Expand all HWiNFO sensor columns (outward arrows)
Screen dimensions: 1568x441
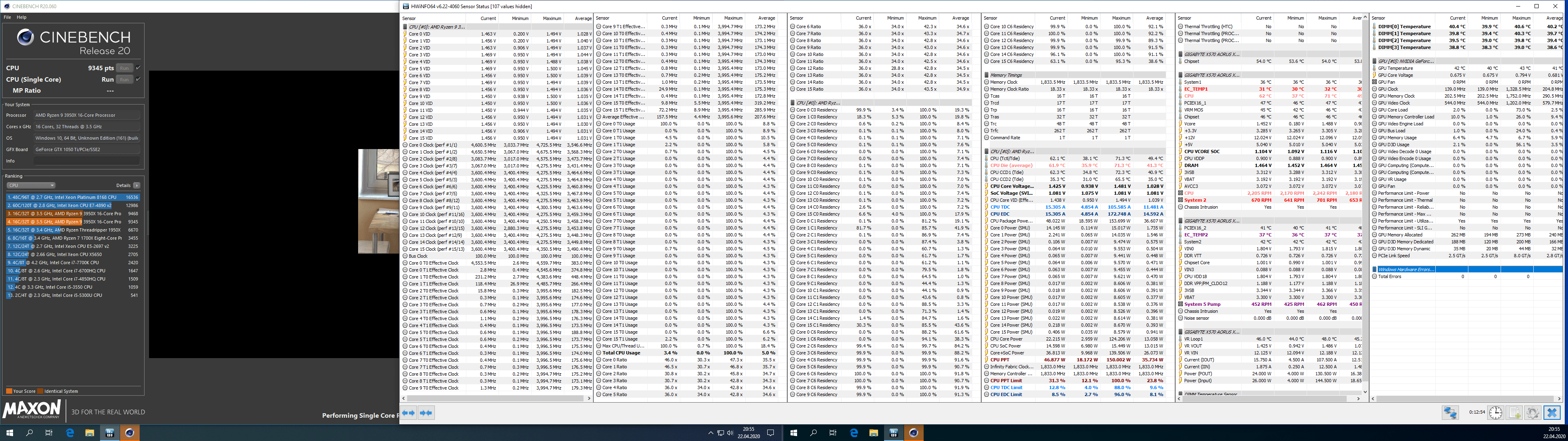click(408, 413)
